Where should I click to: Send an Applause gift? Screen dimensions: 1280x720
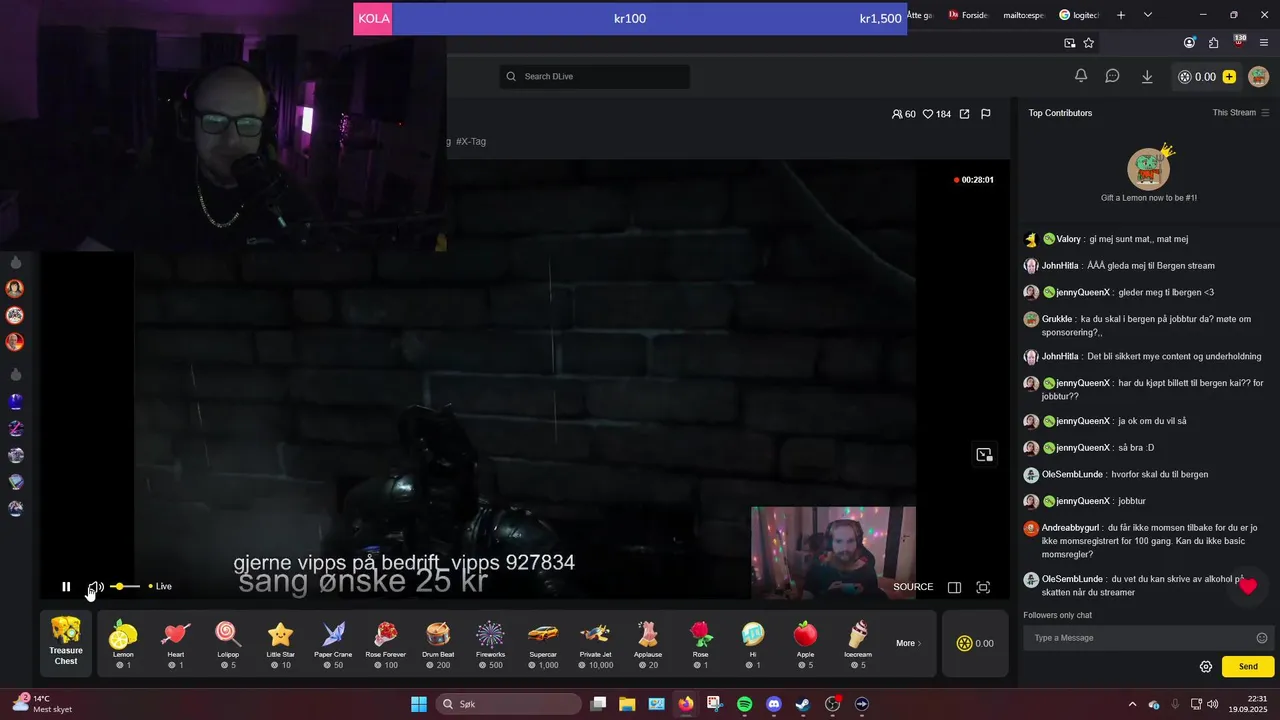click(x=648, y=644)
